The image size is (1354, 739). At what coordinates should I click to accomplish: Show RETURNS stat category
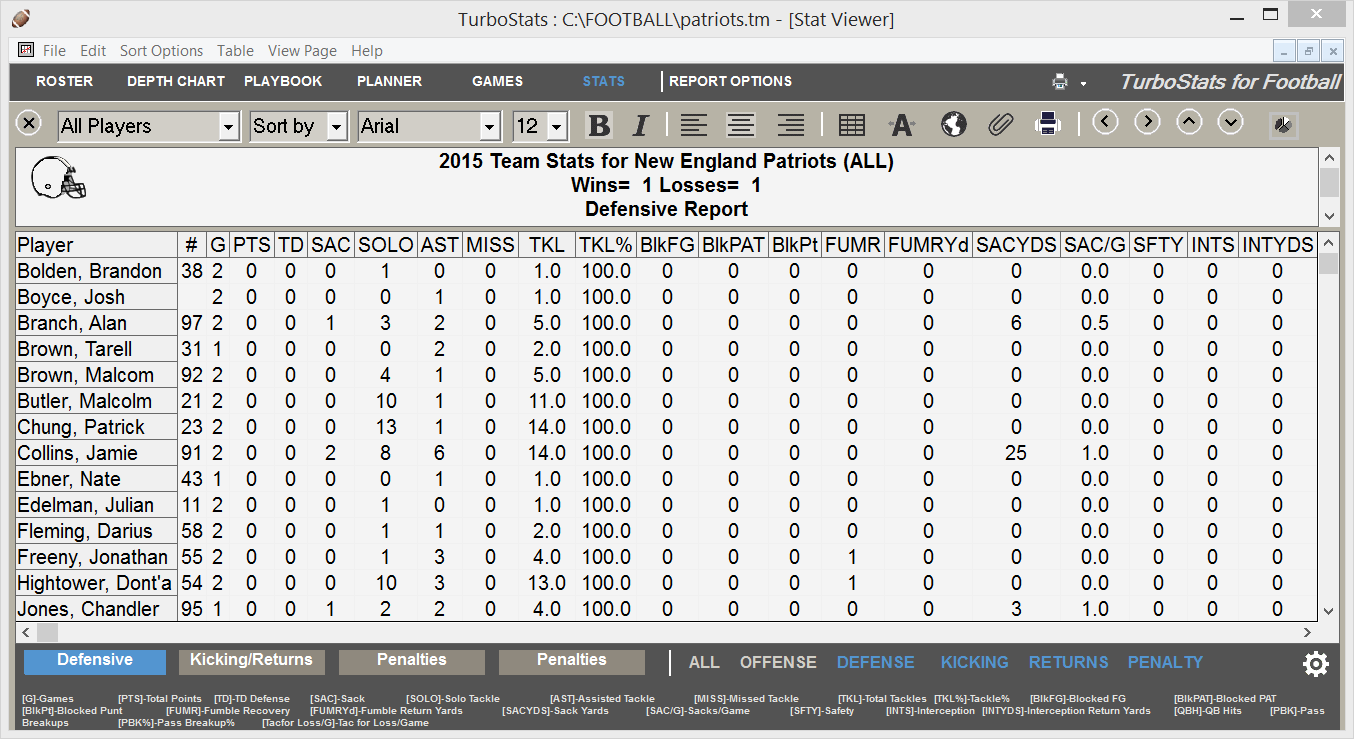point(1069,662)
